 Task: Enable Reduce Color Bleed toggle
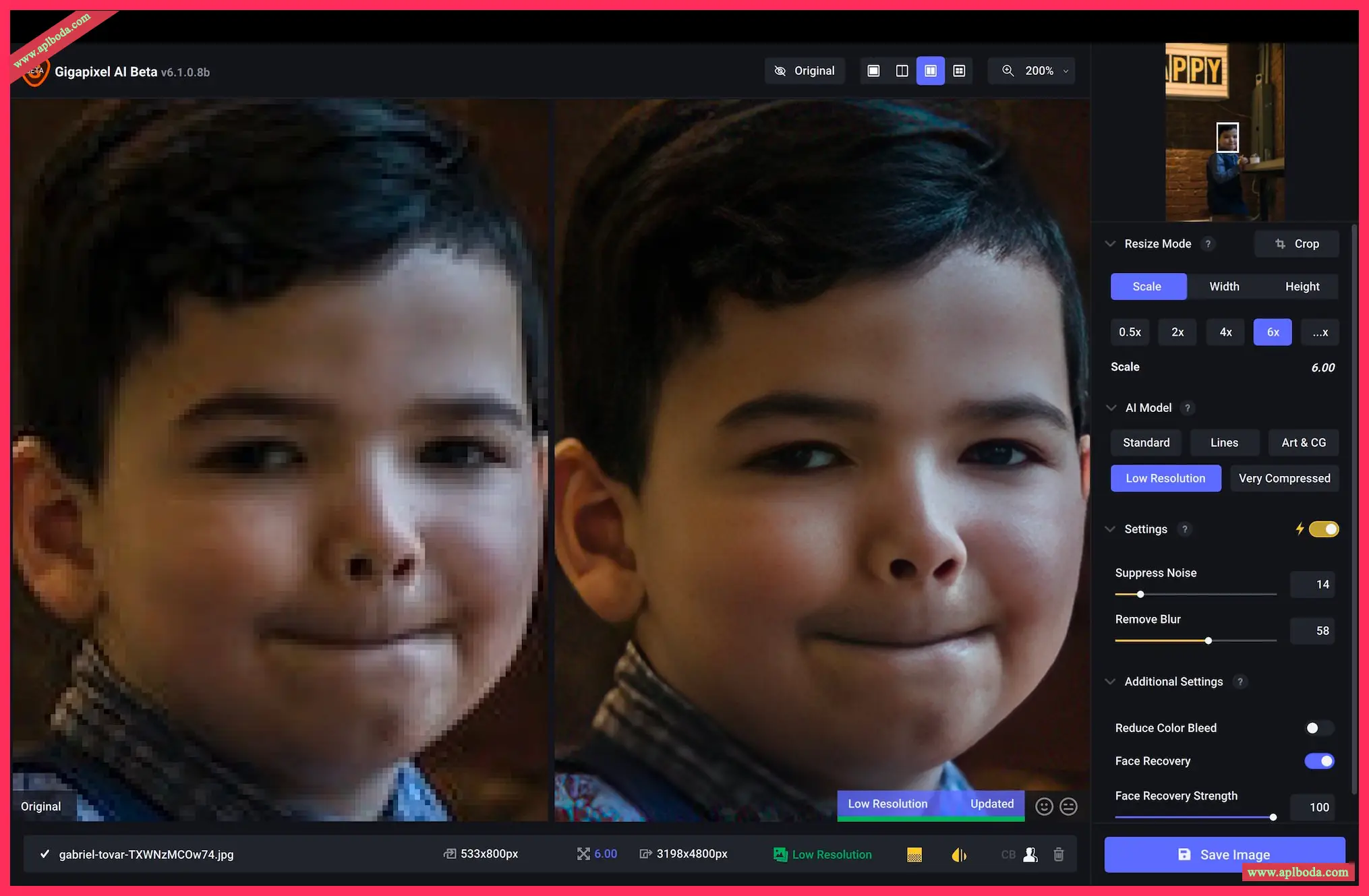[x=1318, y=728]
